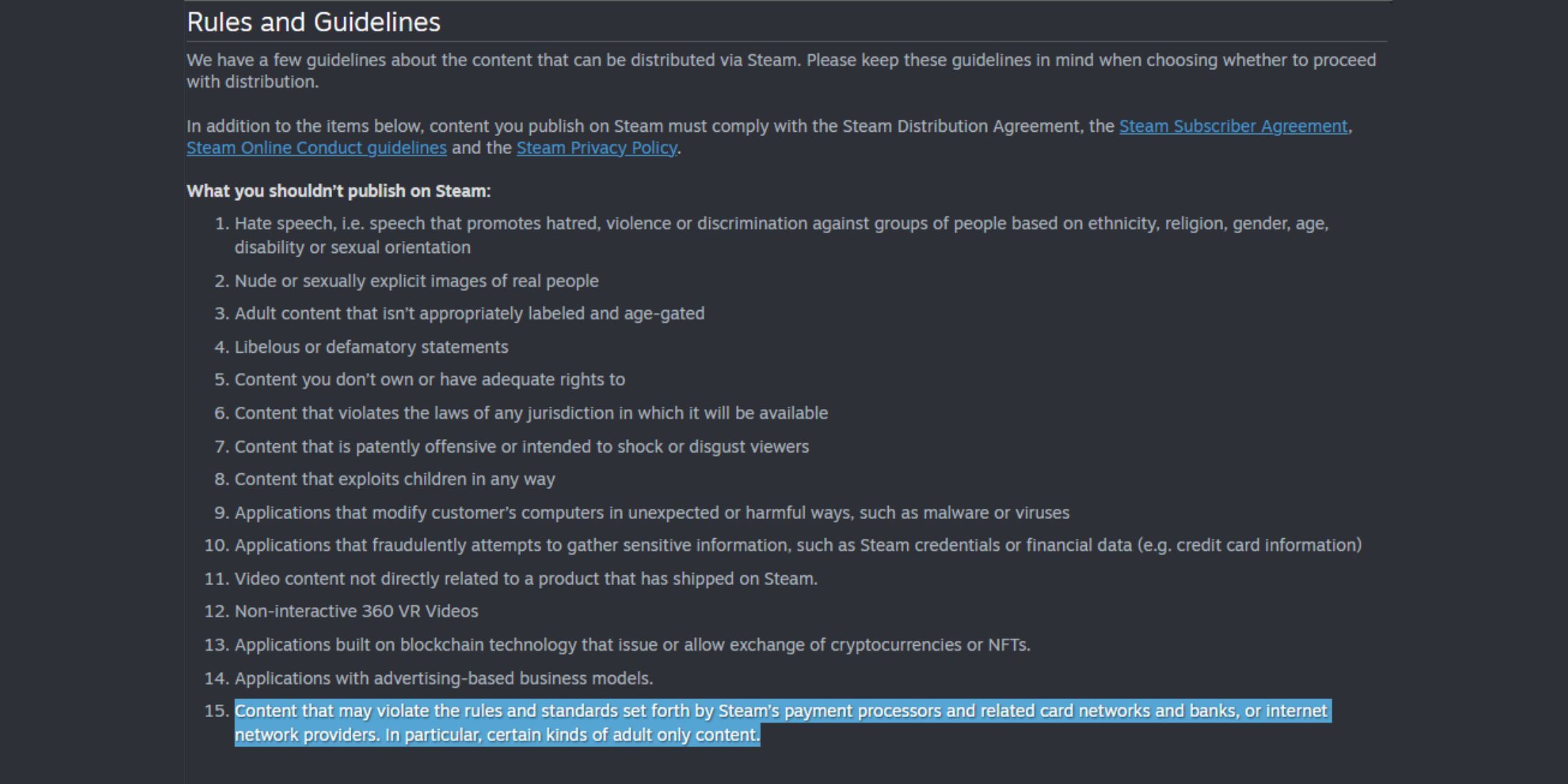1568x784 pixels.
Task: Click the rule on content exploiting children
Action: coord(395,479)
